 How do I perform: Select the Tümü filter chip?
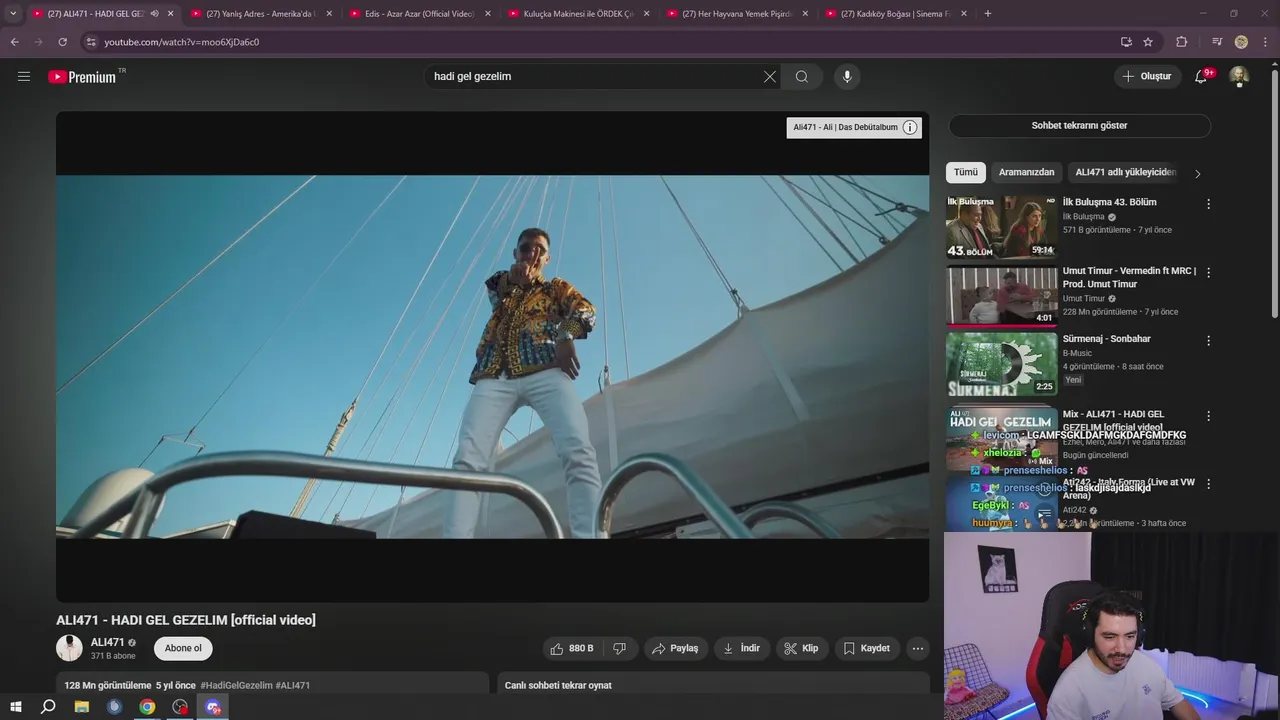[x=966, y=172]
